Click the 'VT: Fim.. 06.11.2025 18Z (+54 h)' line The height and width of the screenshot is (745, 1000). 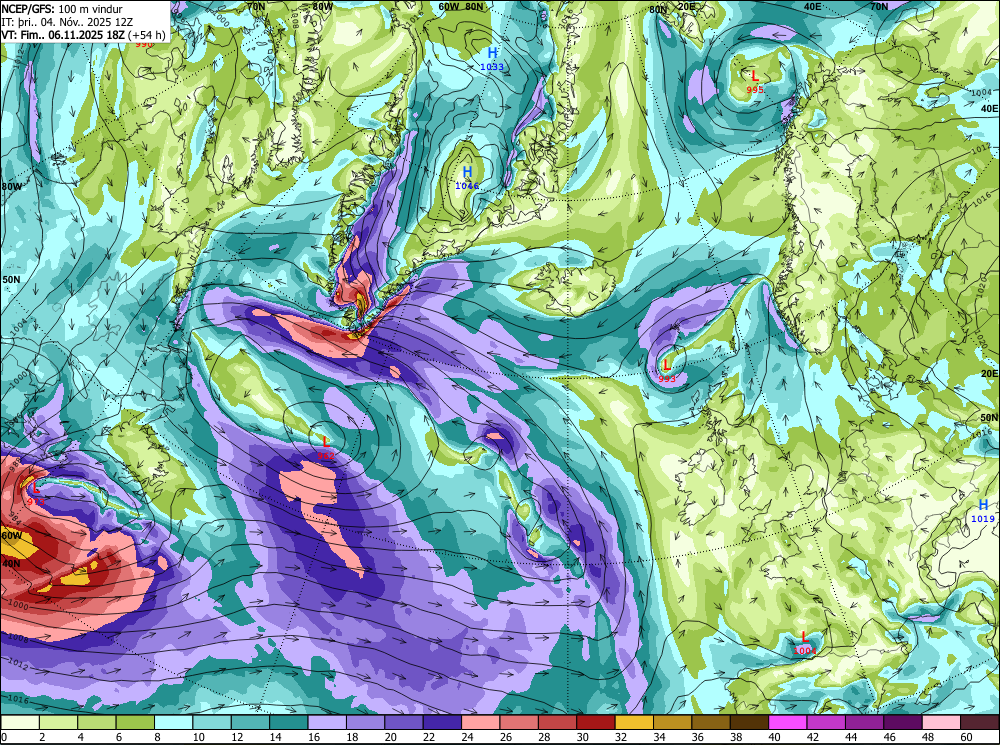click(84, 34)
